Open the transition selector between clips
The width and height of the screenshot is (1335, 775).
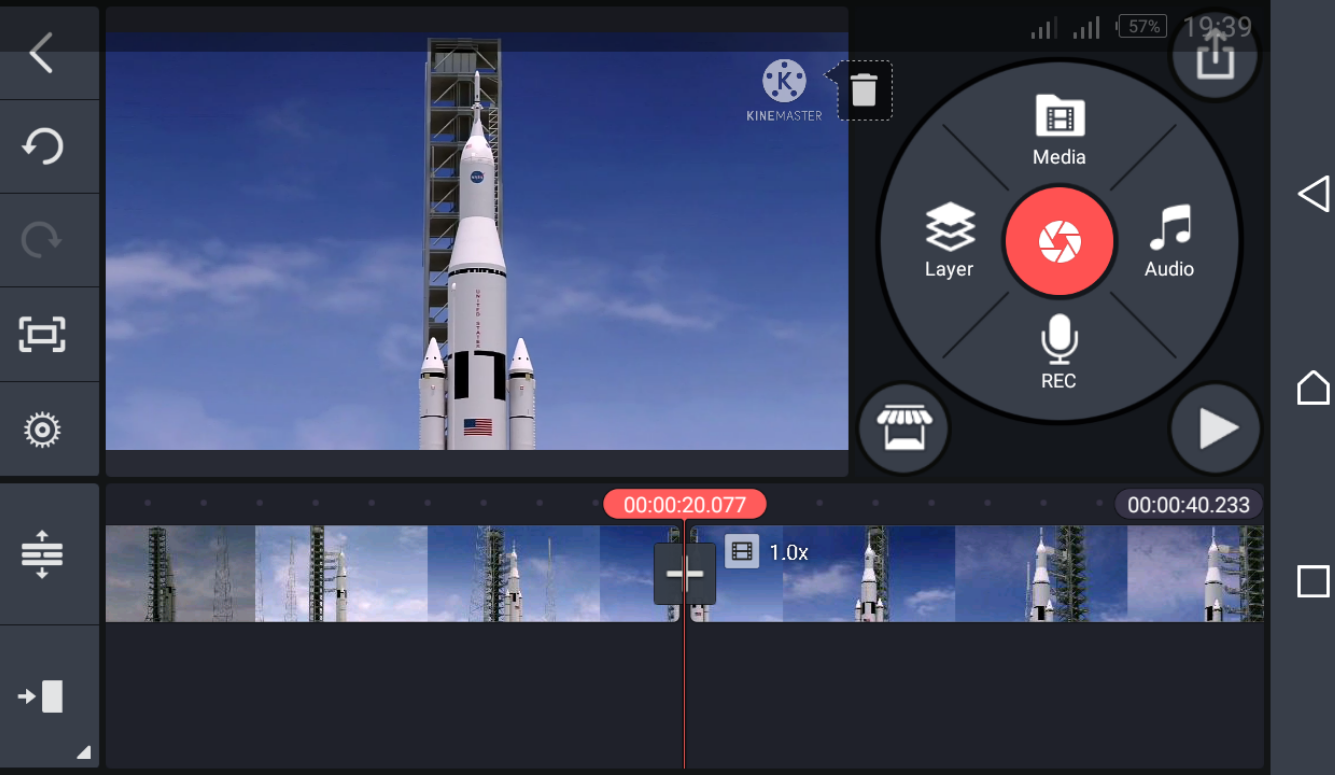(684, 572)
